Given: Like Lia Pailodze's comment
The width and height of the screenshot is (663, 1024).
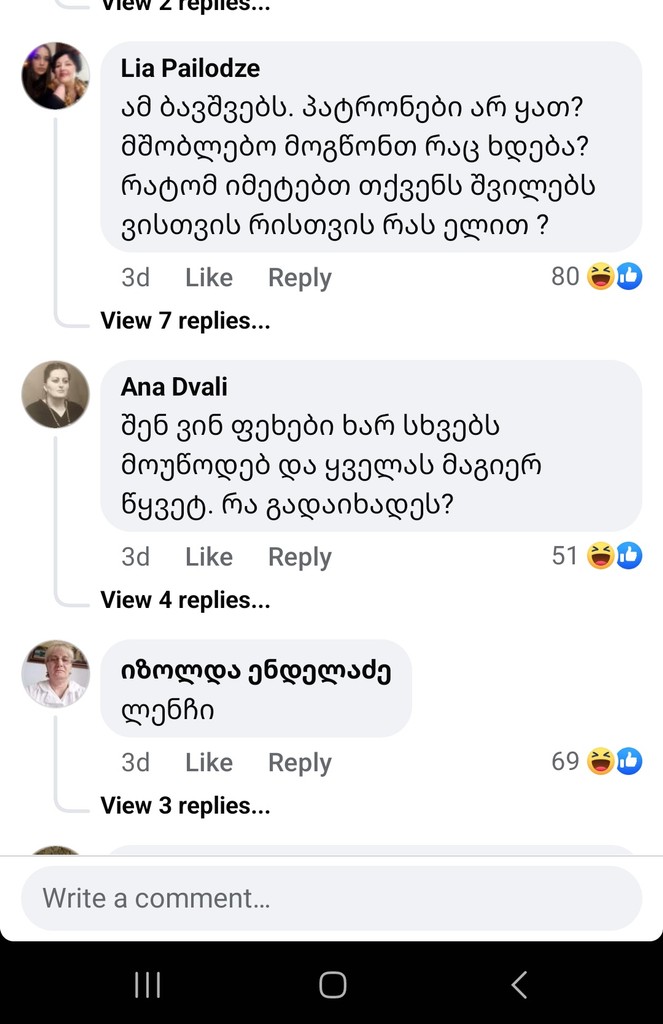Looking at the screenshot, I should (x=208, y=278).
